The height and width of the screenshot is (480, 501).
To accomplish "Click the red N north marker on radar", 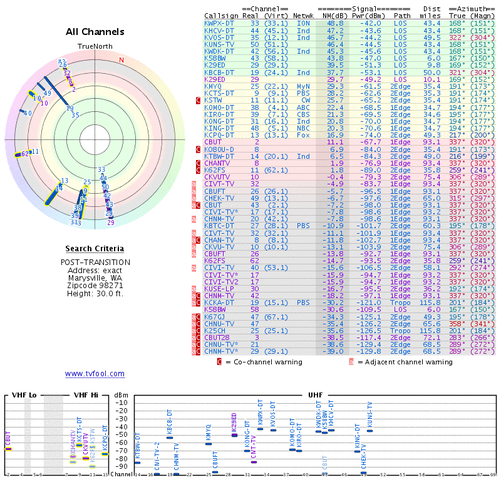I will click(x=121, y=60).
